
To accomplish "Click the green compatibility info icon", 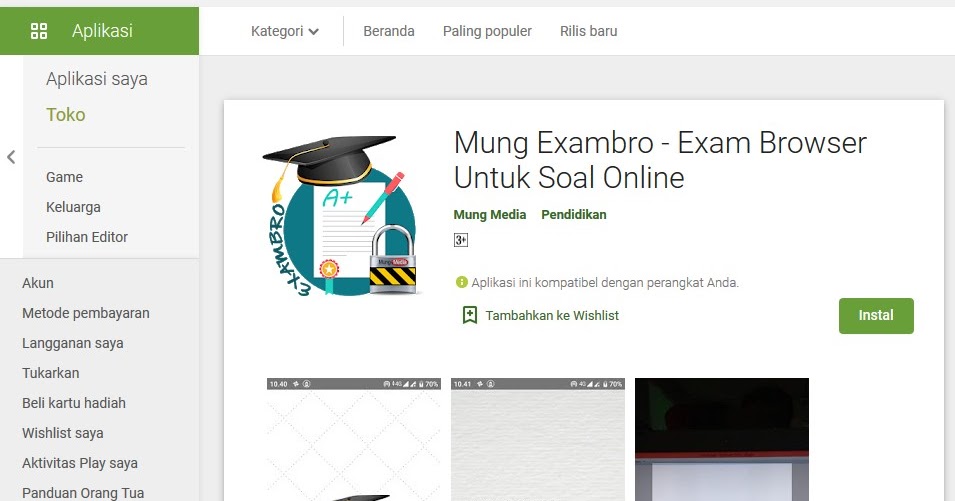I will point(462,282).
